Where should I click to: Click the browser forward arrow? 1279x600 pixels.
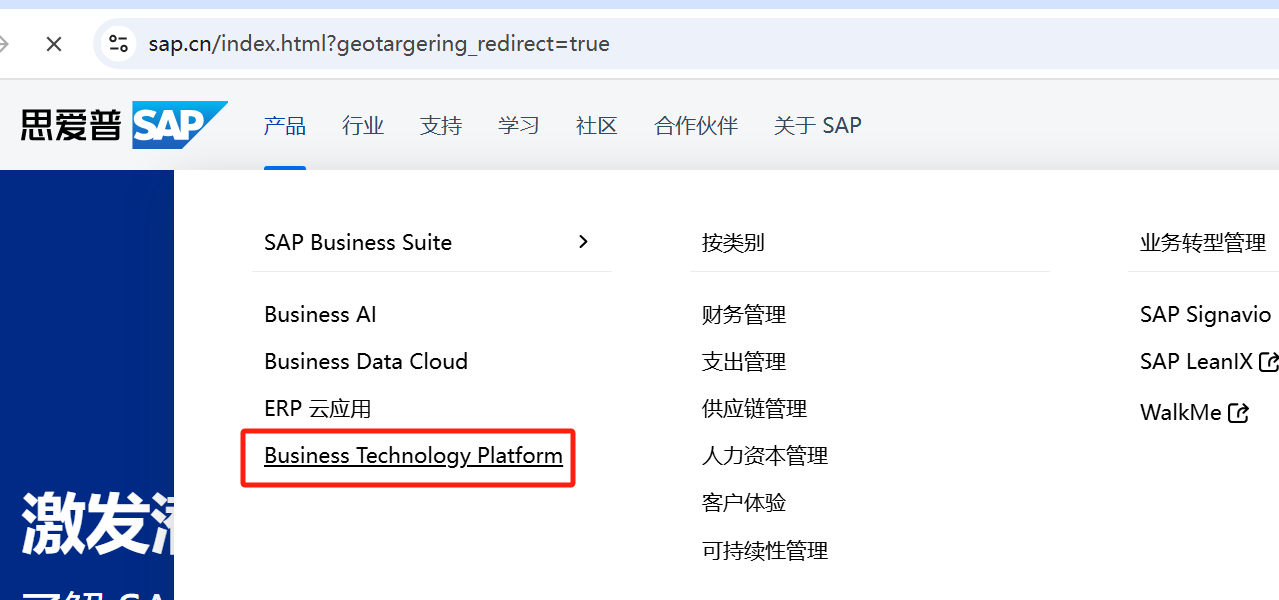click(x=4, y=44)
